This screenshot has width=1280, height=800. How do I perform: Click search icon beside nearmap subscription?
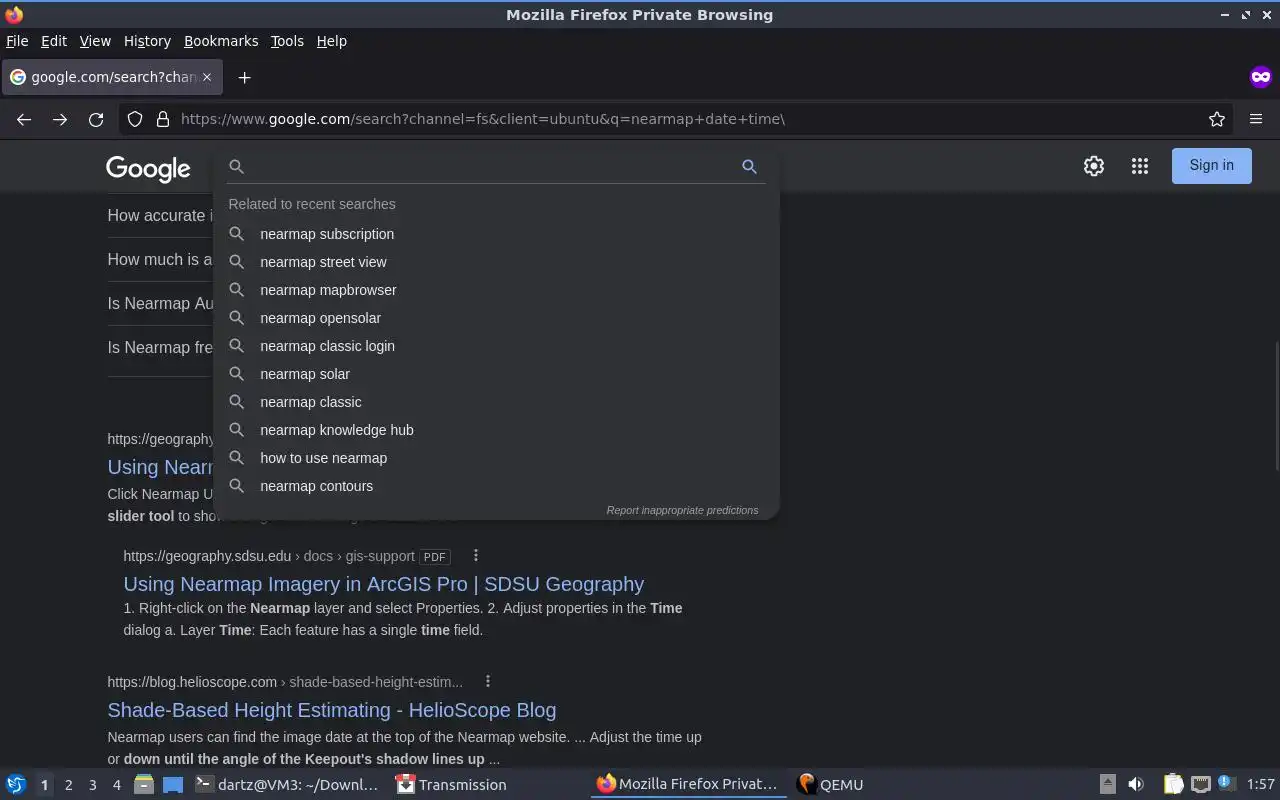[x=237, y=234]
